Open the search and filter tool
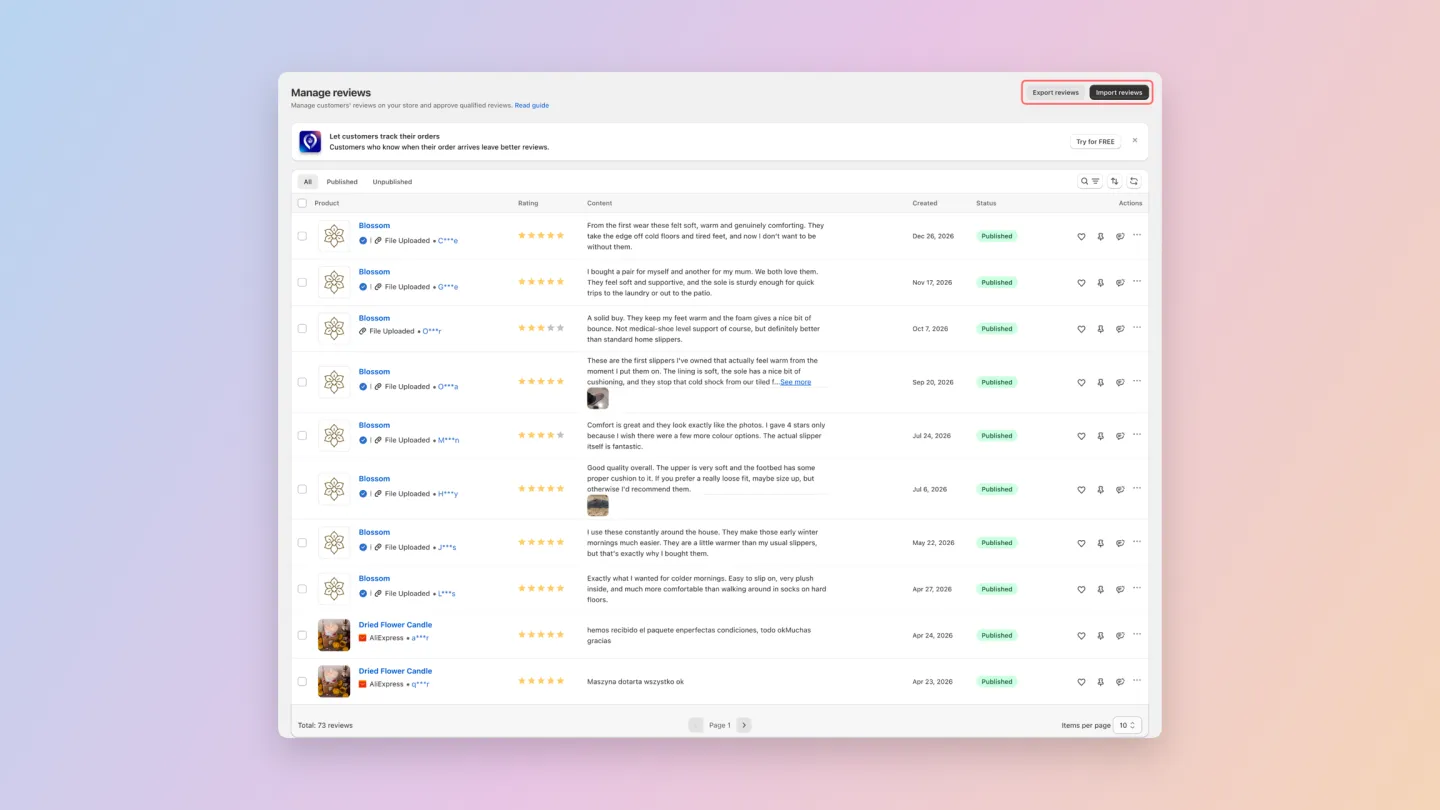The height and width of the screenshot is (810, 1440). (1090, 182)
